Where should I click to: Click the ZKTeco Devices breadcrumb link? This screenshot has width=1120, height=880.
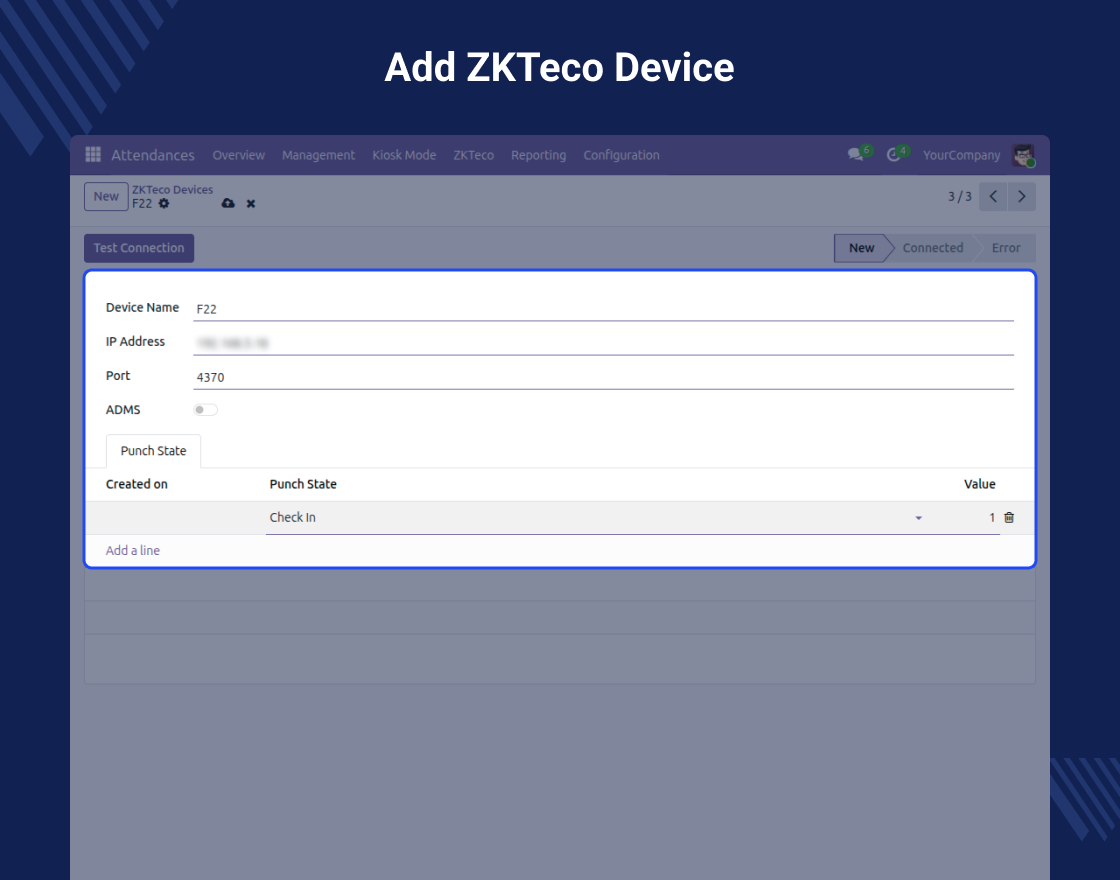tap(172, 189)
